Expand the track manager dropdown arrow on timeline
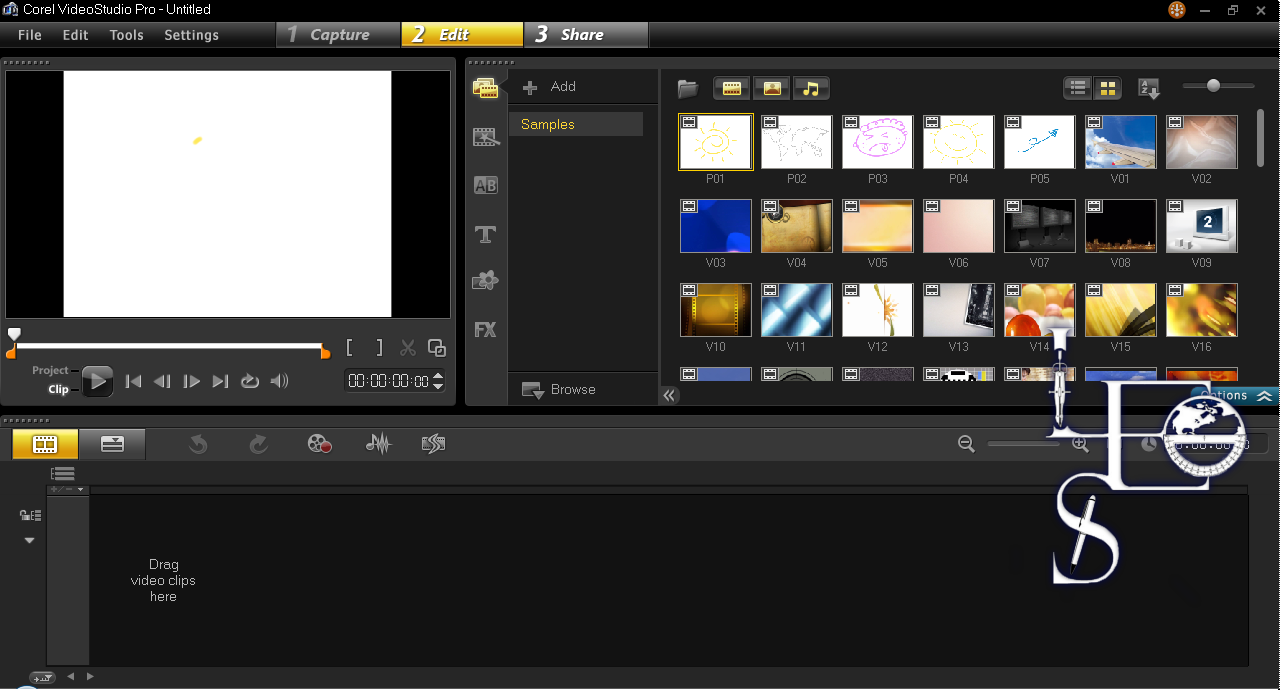Viewport: 1280px width, 690px height. coord(29,539)
